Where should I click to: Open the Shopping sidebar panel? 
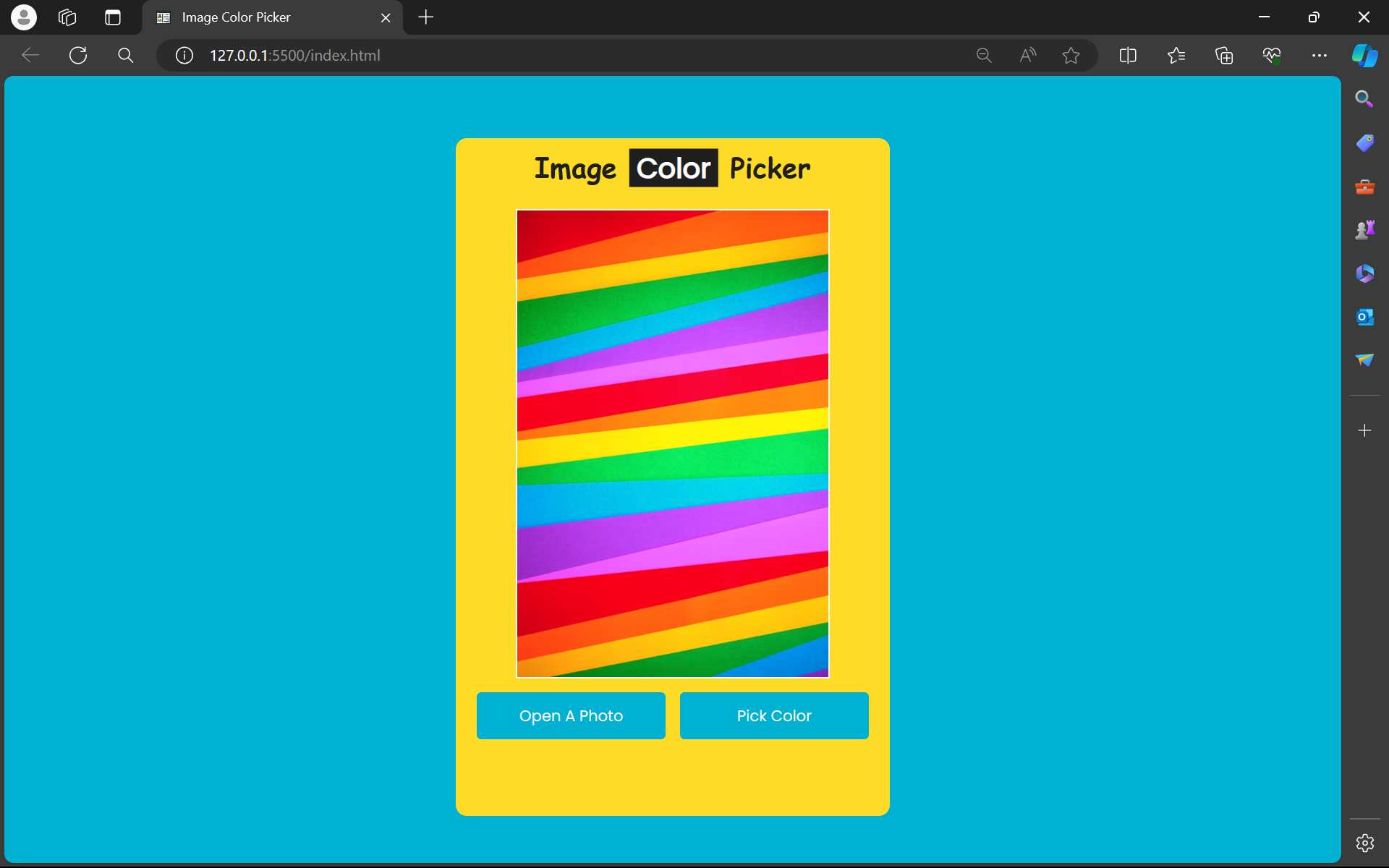[x=1364, y=142]
